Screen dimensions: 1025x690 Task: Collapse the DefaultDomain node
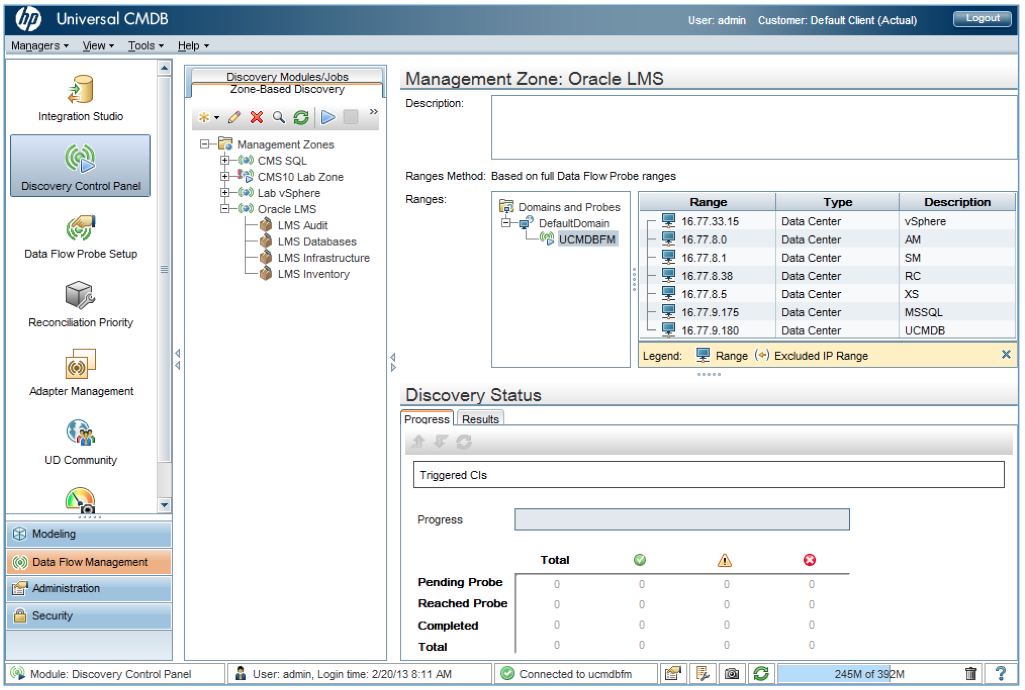pyautogui.click(x=505, y=223)
